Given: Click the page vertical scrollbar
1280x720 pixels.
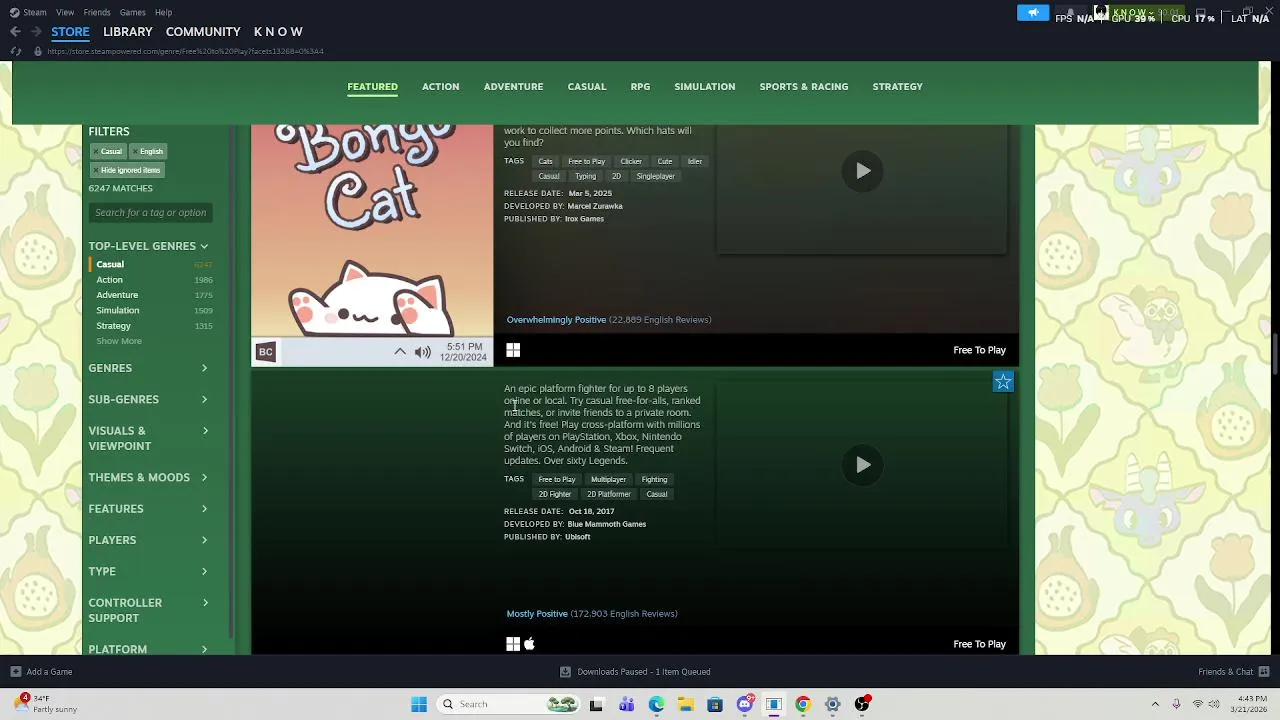Looking at the screenshot, I should tap(1273, 355).
